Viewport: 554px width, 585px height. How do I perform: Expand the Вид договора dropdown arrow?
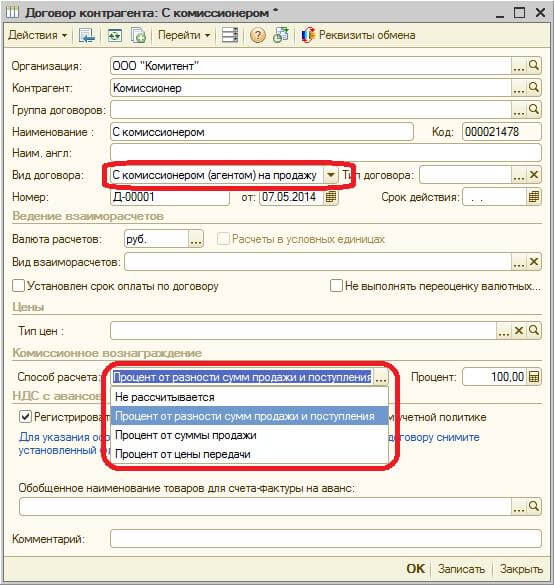331,175
